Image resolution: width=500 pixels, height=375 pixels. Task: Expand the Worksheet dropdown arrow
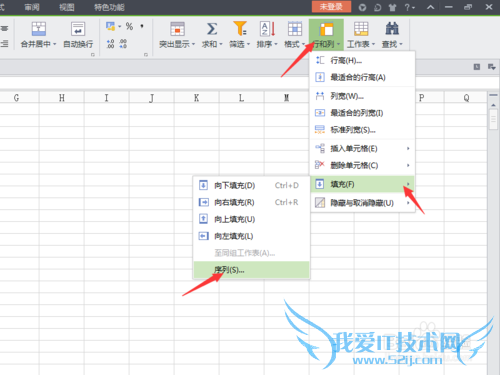[373, 44]
